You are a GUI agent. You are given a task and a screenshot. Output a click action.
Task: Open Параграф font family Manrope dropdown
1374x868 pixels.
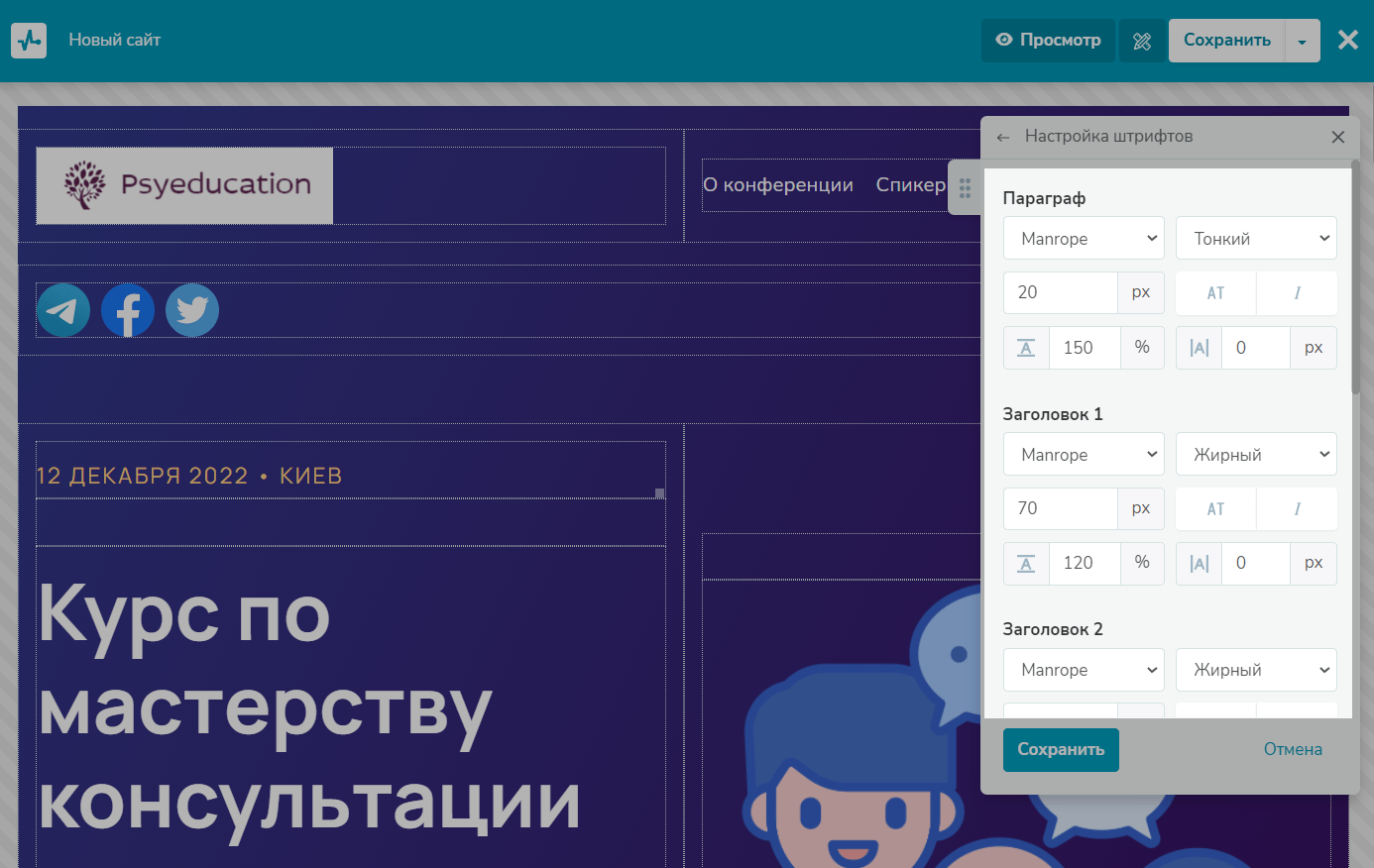coord(1084,239)
